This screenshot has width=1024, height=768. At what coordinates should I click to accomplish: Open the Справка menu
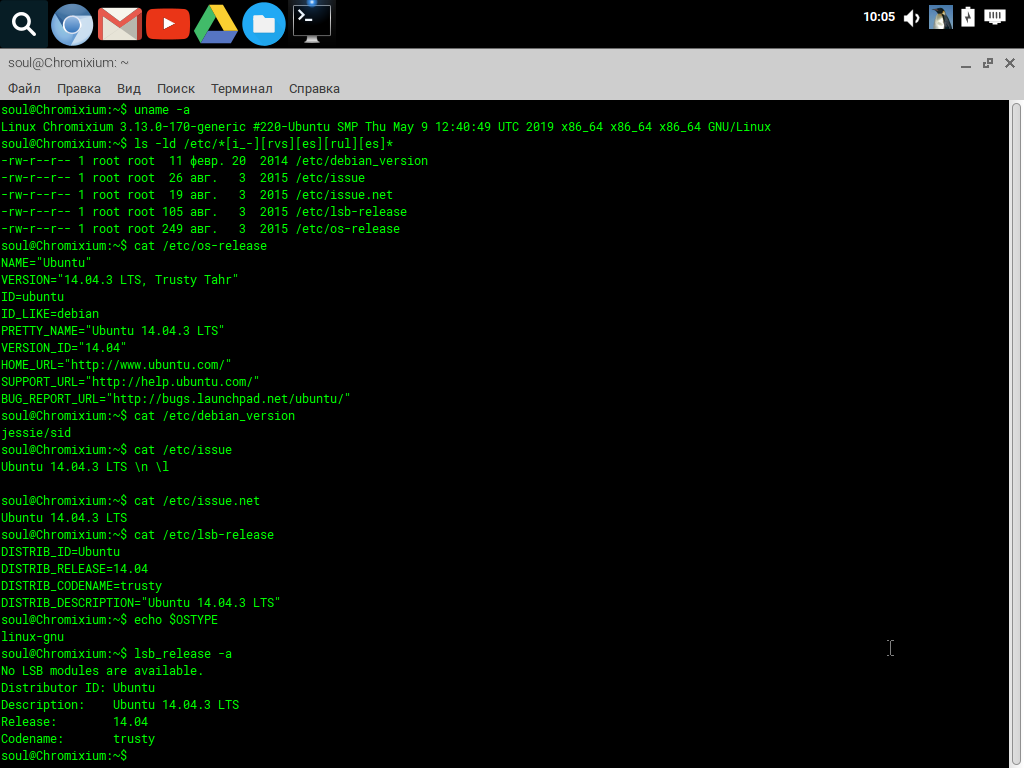tap(314, 89)
